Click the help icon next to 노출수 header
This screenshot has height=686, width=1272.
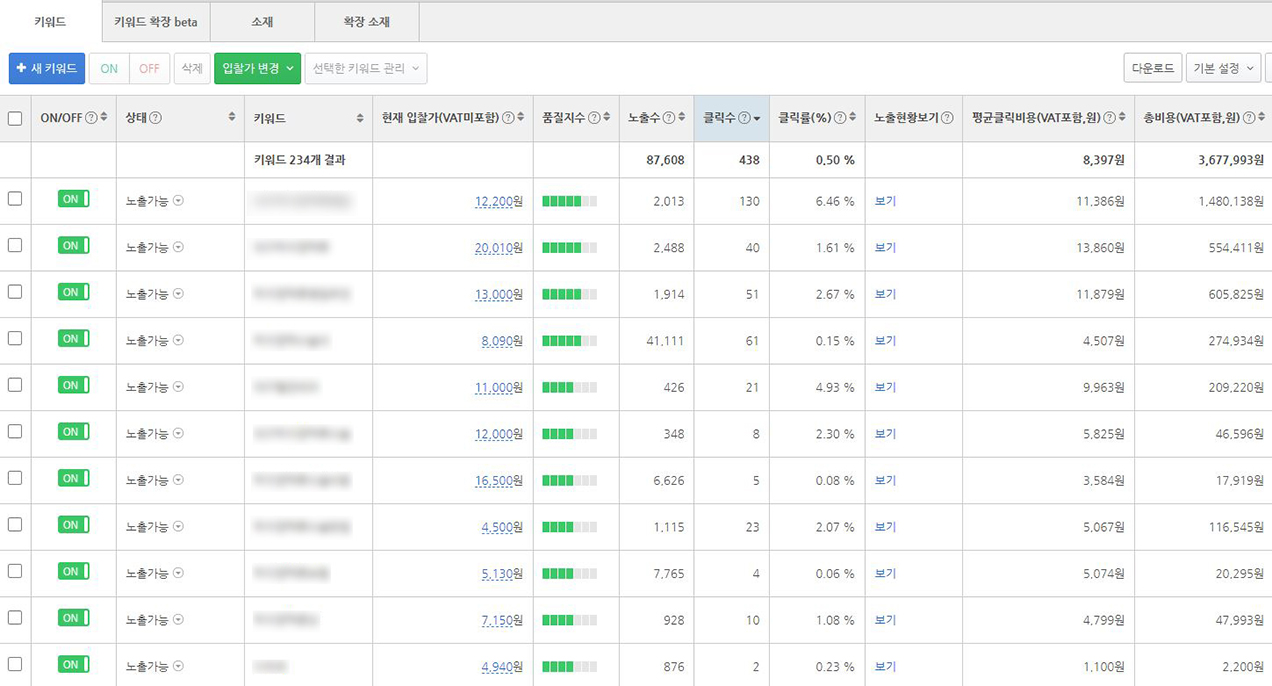pyautogui.click(x=669, y=118)
